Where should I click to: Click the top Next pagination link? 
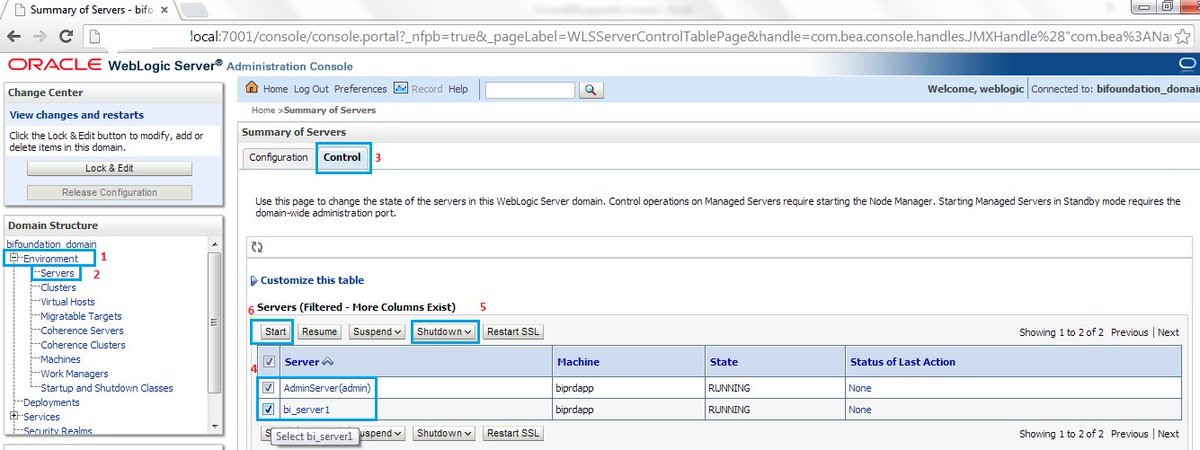[1168, 332]
